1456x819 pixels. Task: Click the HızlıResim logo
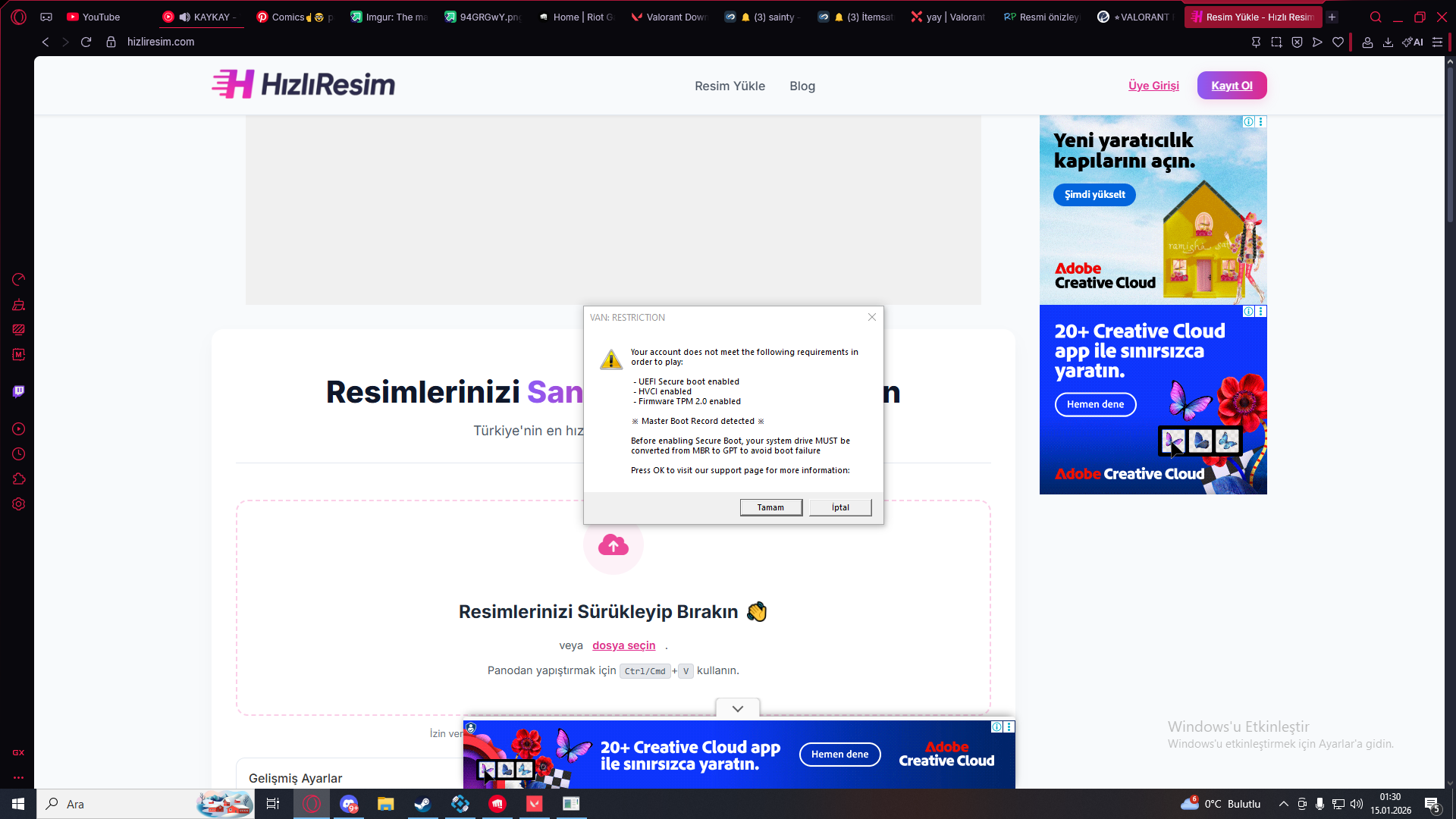(303, 84)
